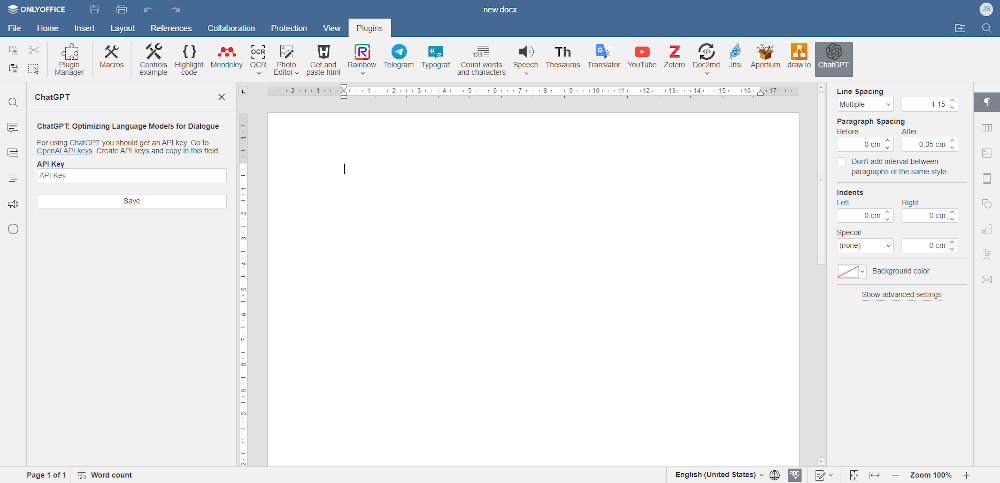Click the YouTube plugin icon
The width and height of the screenshot is (1000, 483).
642,56
